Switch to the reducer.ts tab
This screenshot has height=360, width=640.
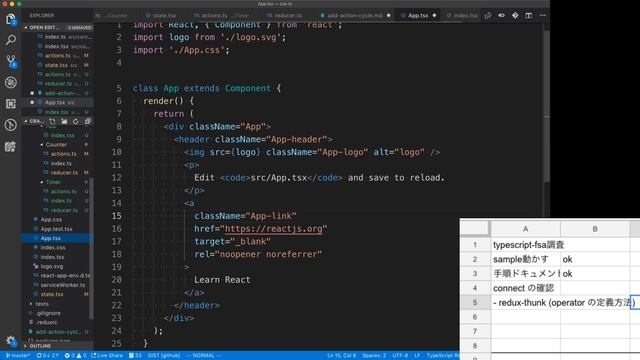[x=285, y=16]
